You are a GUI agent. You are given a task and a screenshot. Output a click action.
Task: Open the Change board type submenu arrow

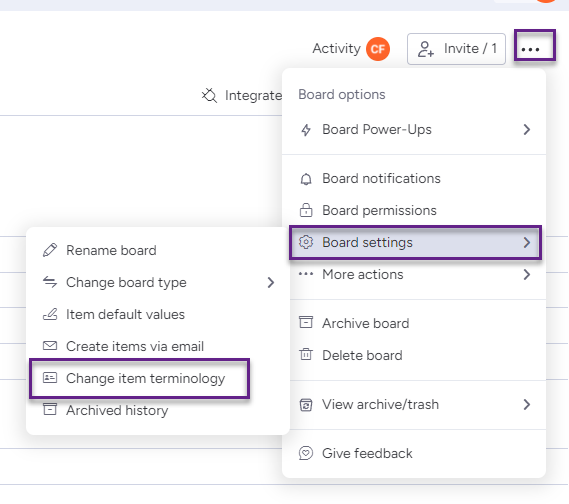(x=271, y=282)
